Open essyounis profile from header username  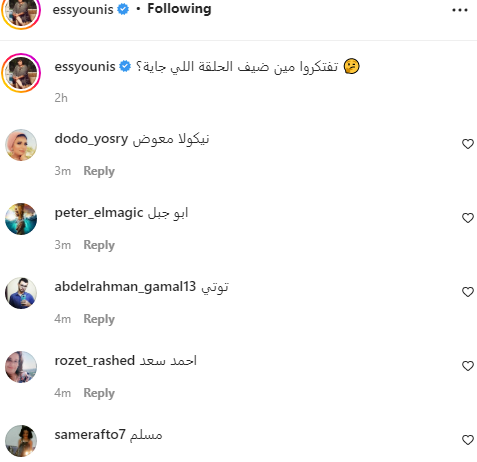pyautogui.click(x=83, y=9)
